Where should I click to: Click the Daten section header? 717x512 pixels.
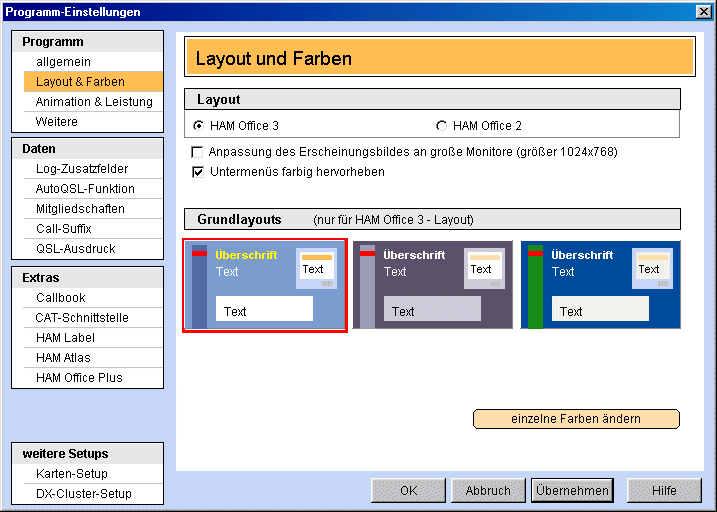click(x=87, y=149)
